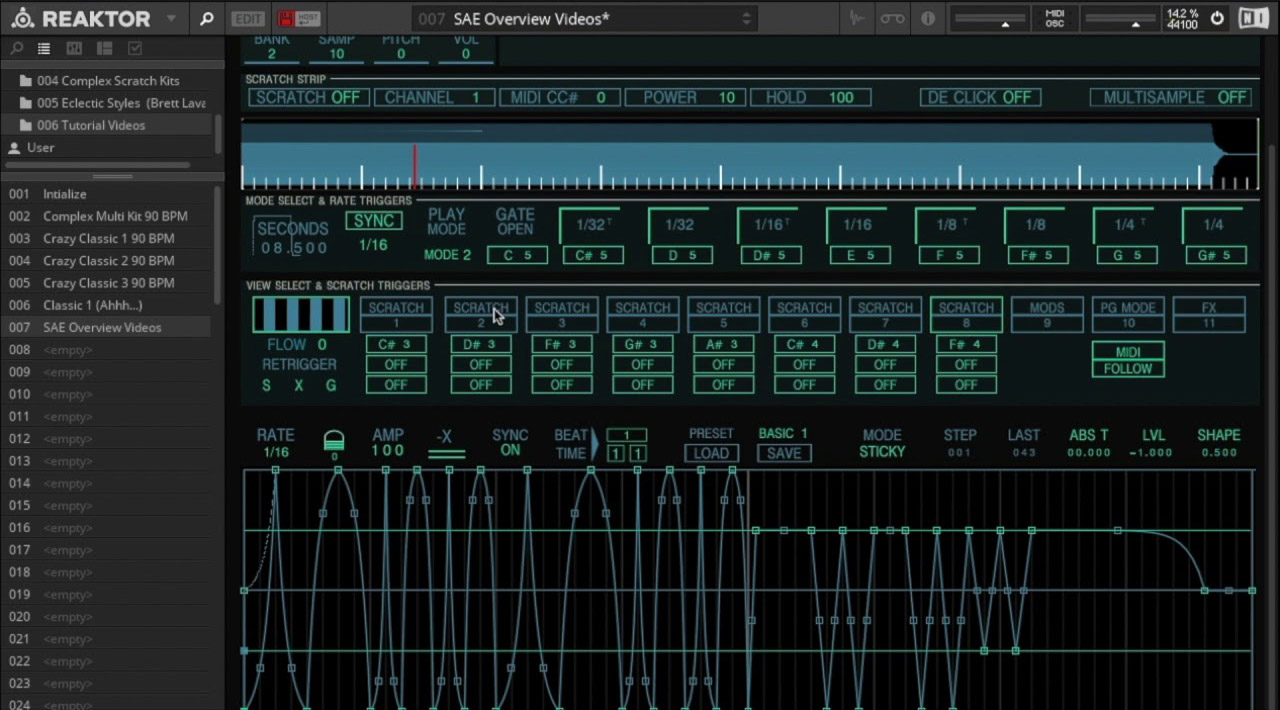Select the MODS 9 view tab

coord(1046,314)
